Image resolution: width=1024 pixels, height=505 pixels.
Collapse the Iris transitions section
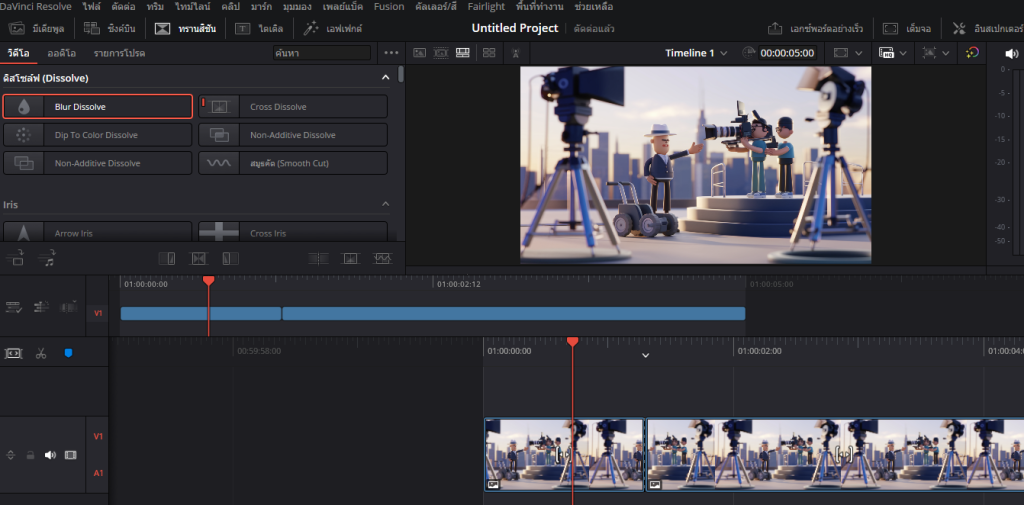click(386, 204)
